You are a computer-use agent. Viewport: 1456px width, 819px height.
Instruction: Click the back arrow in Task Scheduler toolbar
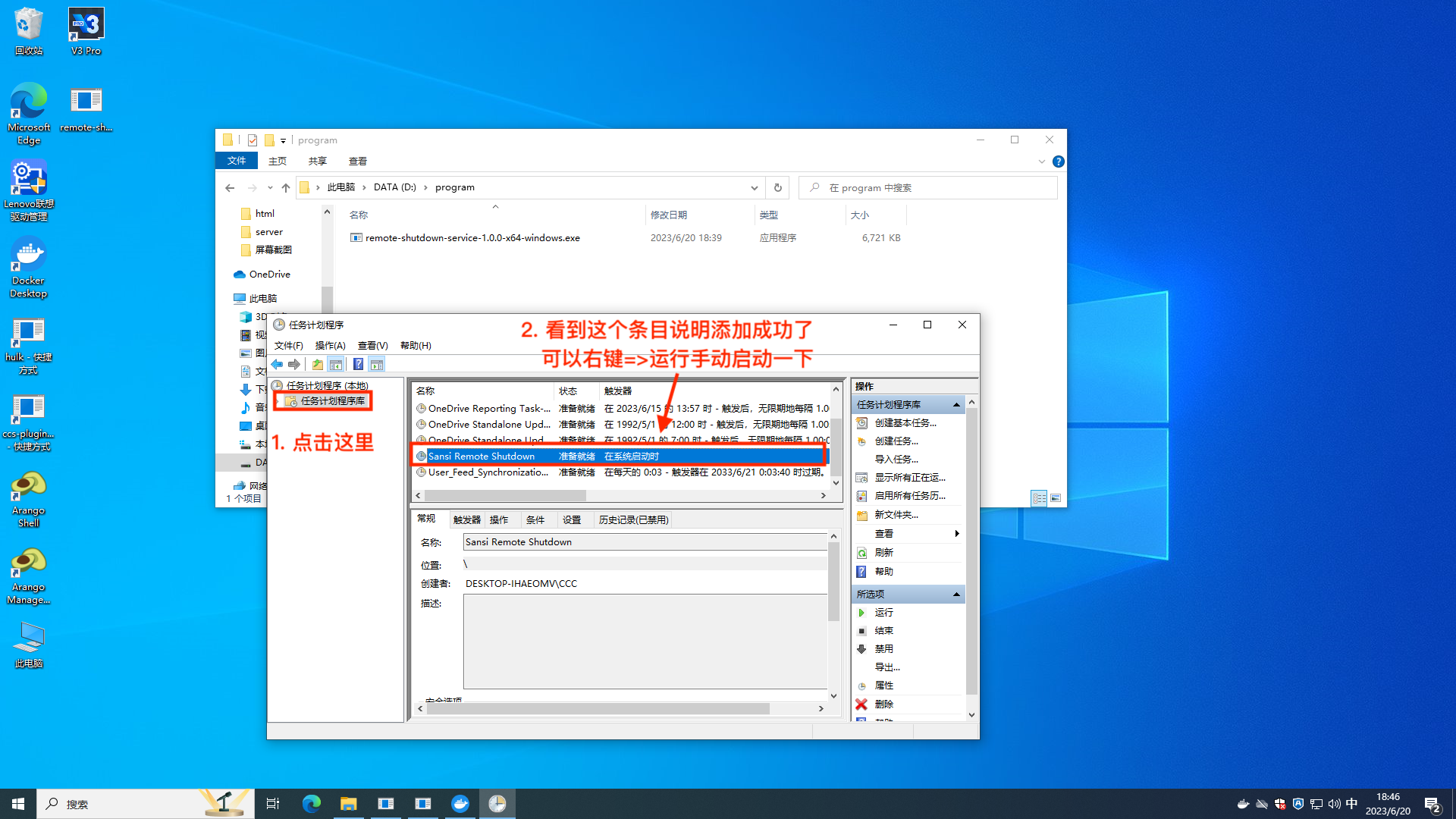[278, 365]
